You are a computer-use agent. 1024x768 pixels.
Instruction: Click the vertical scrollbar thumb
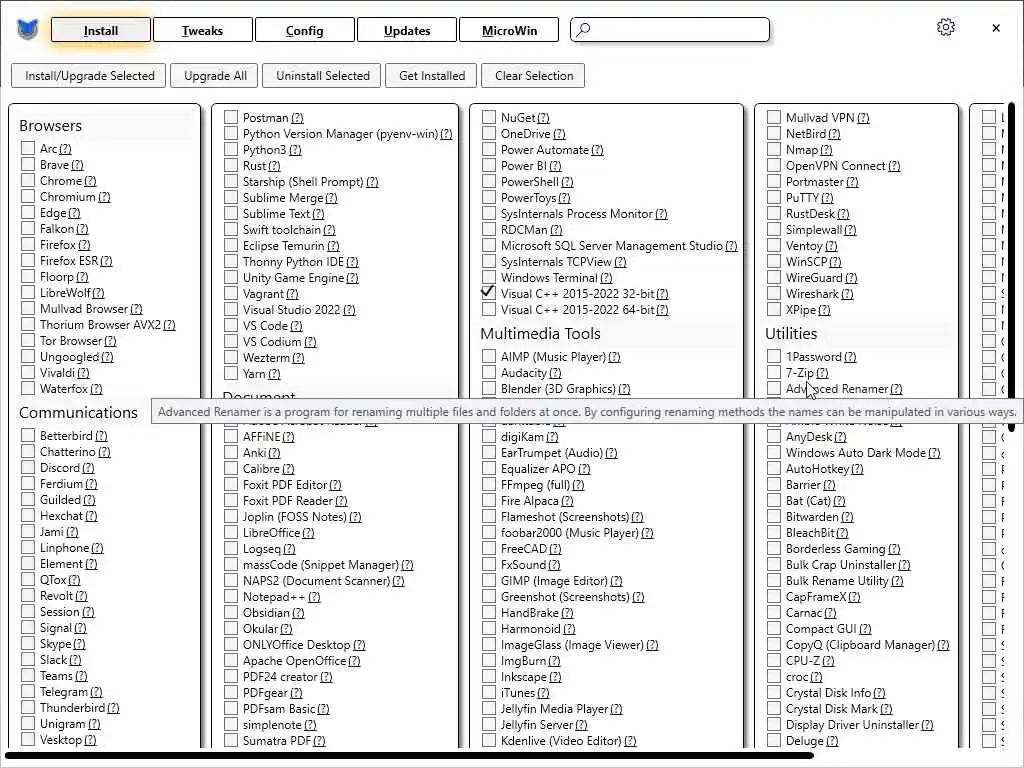(1012, 266)
